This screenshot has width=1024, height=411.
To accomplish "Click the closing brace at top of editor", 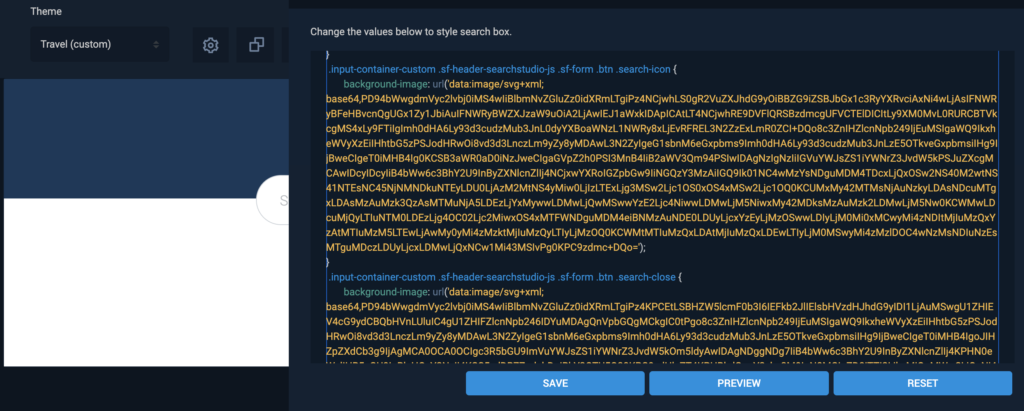I will tap(328, 55).
